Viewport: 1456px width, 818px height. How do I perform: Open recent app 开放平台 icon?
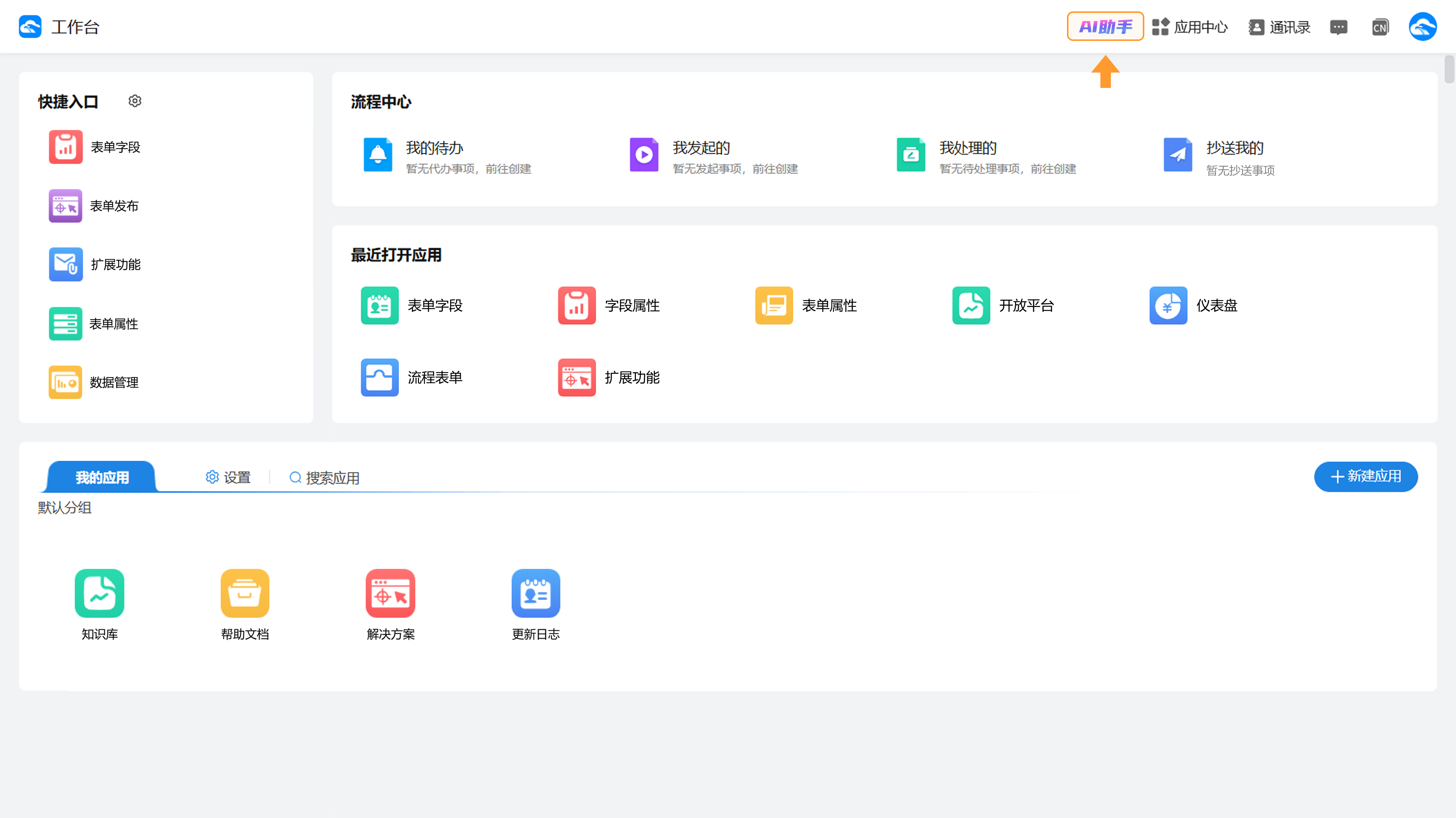tap(971, 306)
